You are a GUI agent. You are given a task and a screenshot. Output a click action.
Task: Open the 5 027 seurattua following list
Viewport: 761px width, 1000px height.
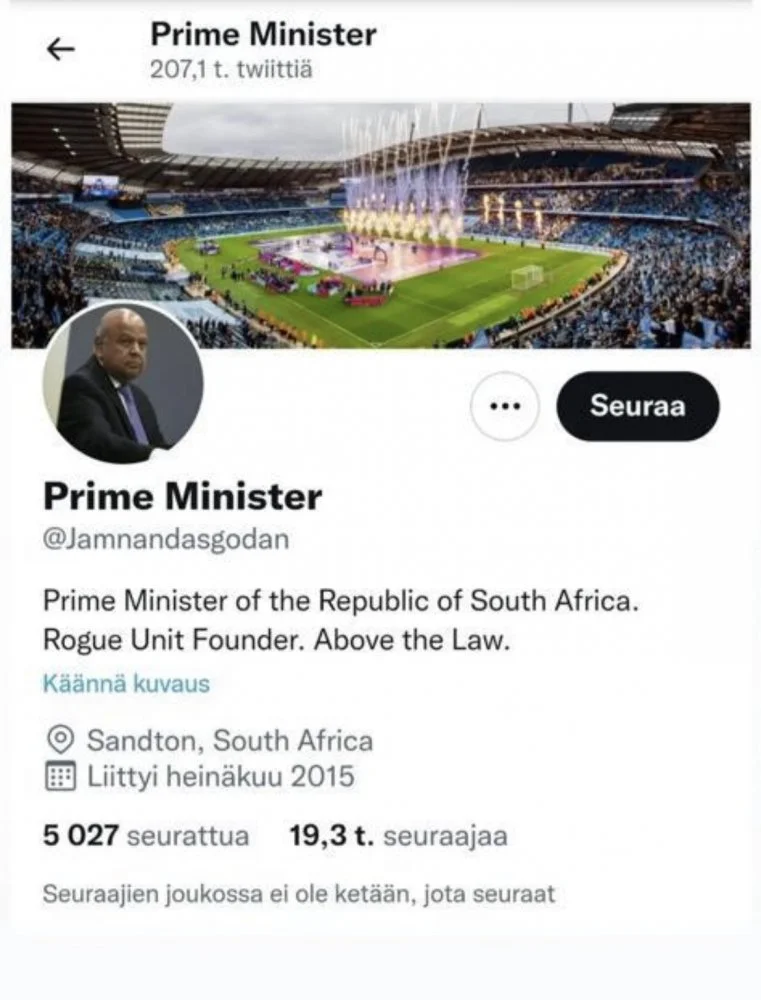pos(146,836)
